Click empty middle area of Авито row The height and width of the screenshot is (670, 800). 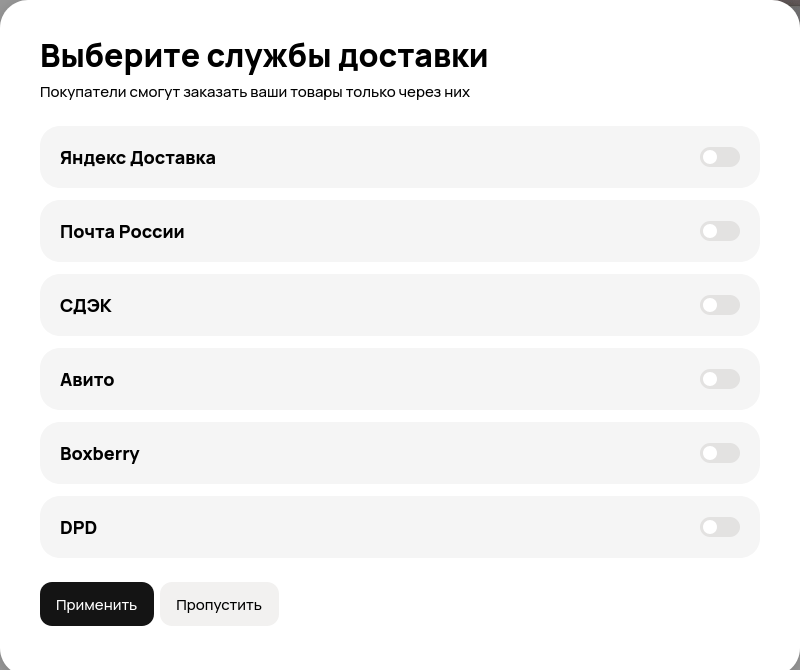(x=400, y=379)
